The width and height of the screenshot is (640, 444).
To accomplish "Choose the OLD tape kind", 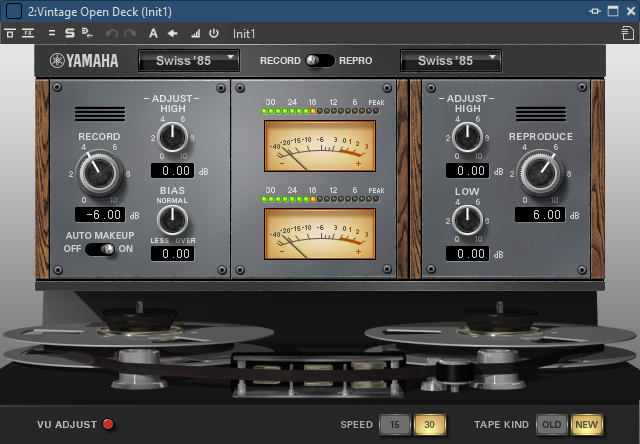I will coord(550,425).
